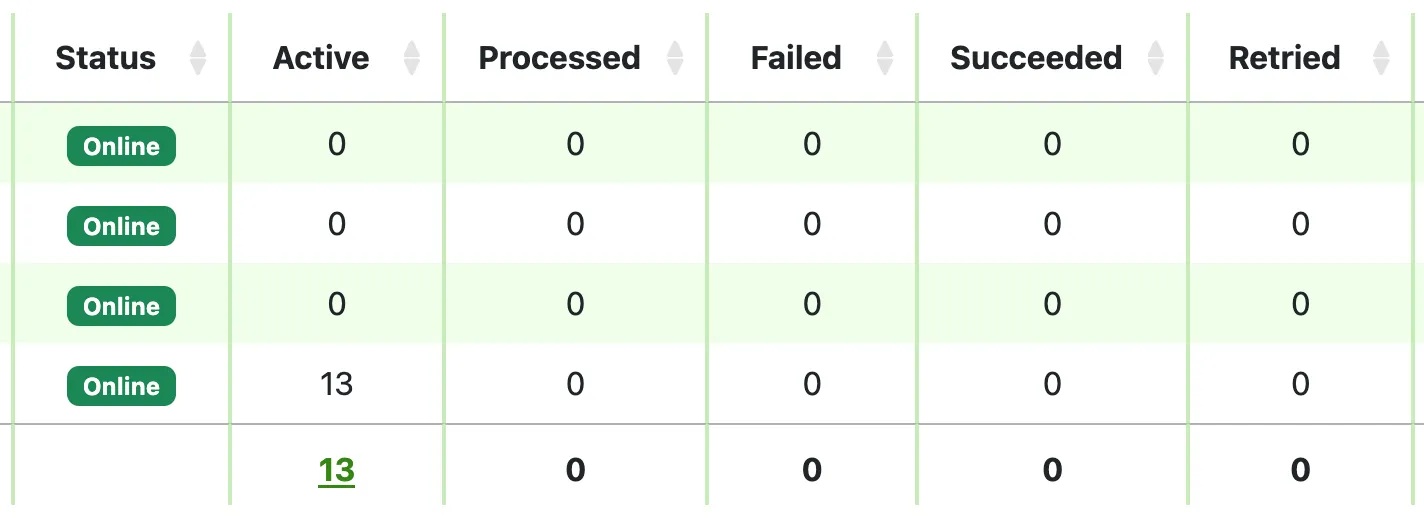
Task: Open the underlined 13 active tasks link
Action: point(336,470)
